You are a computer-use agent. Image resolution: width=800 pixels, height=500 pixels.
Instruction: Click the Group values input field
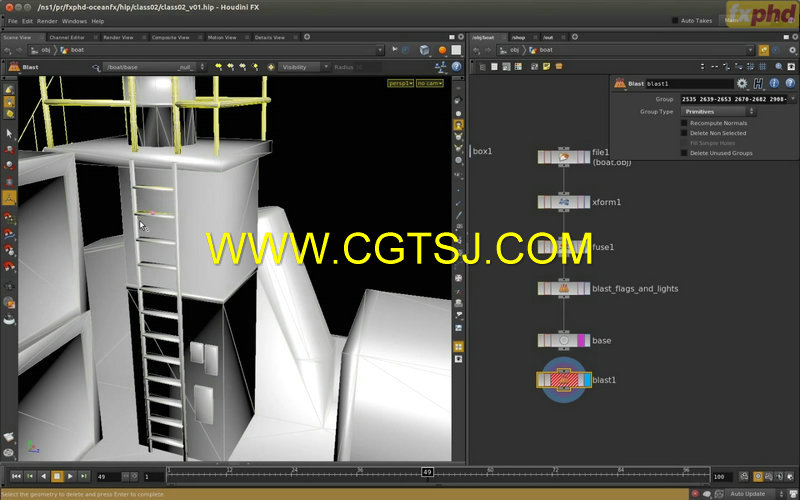(x=735, y=99)
